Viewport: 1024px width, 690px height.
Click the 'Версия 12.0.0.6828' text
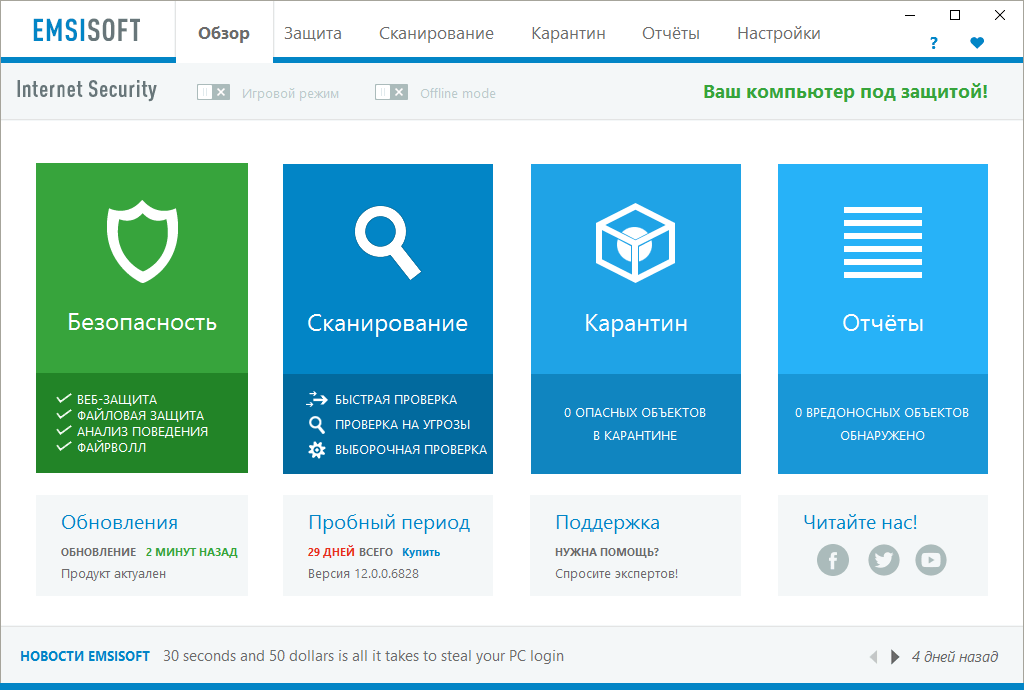(x=363, y=574)
